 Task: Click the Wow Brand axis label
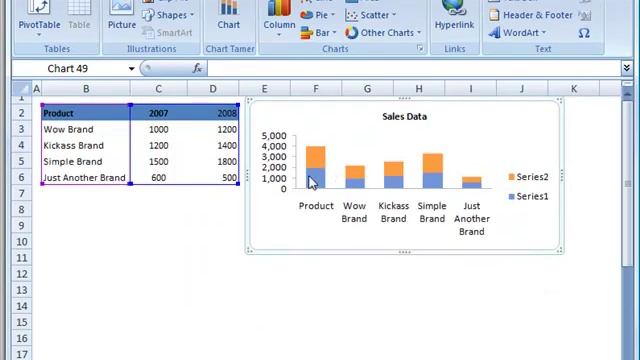pyautogui.click(x=354, y=212)
